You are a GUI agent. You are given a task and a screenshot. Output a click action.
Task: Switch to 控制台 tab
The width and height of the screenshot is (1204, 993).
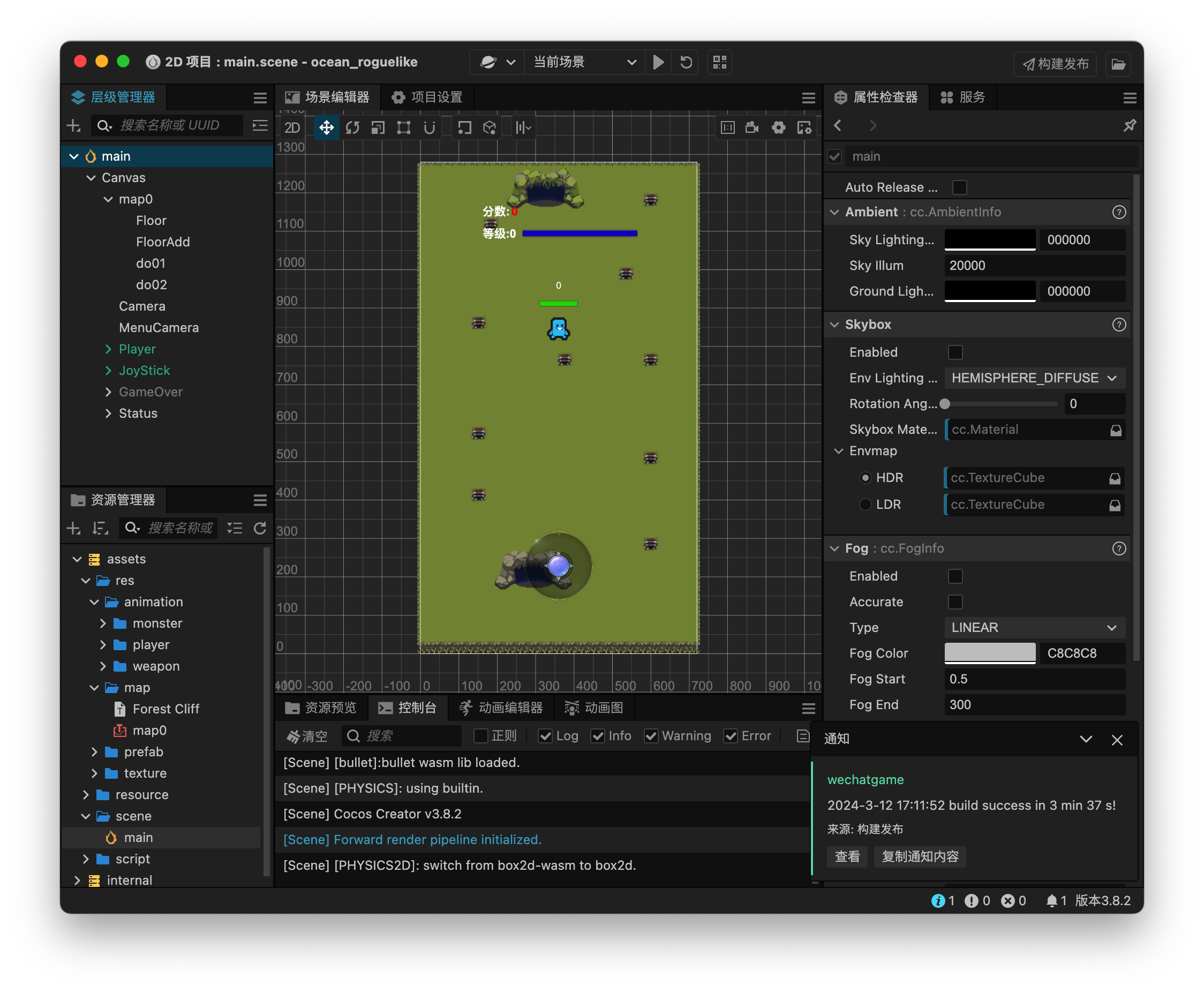click(x=408, y=708)
